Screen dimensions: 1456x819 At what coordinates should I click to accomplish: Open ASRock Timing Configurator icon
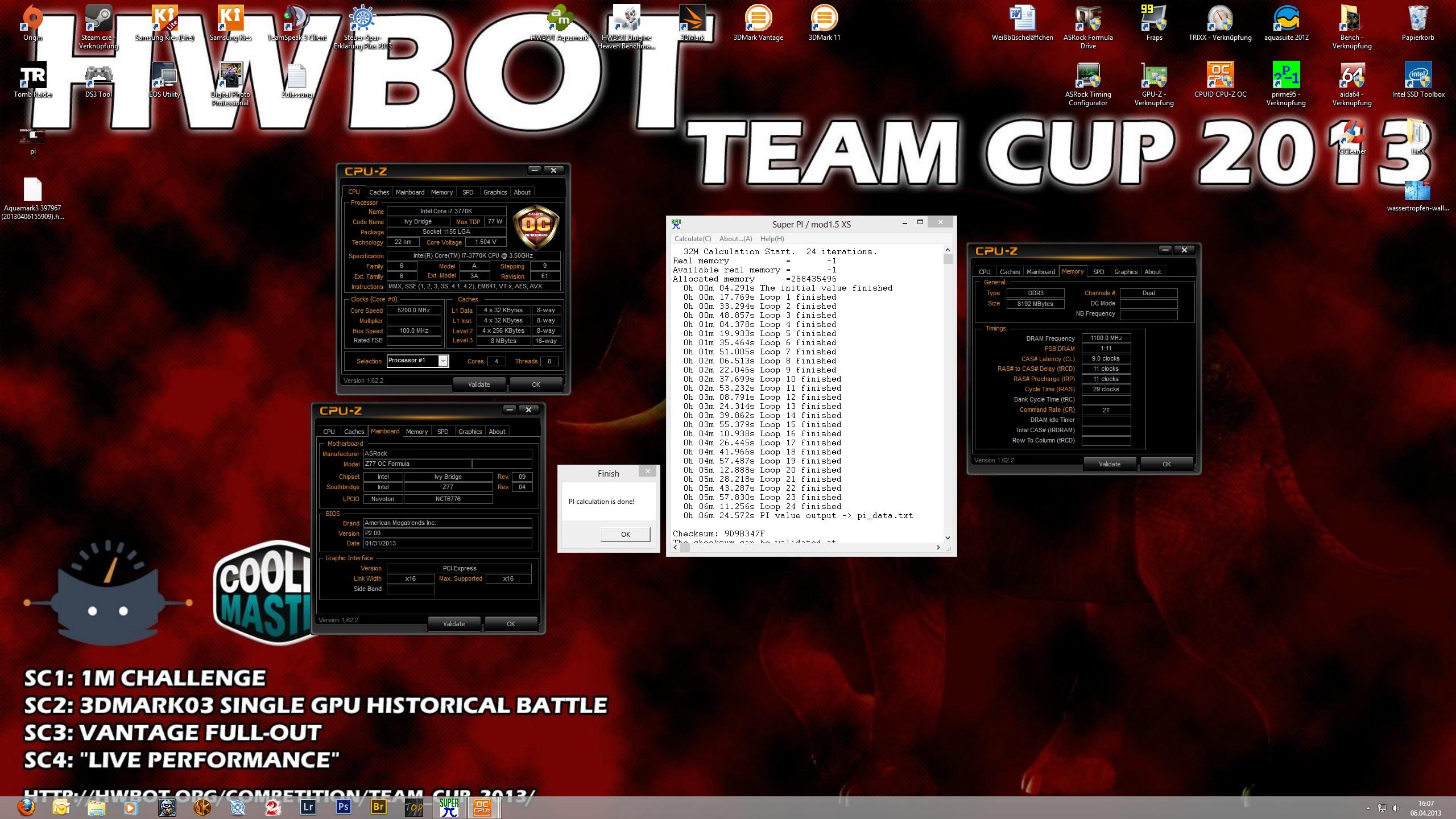point(1088,84)
